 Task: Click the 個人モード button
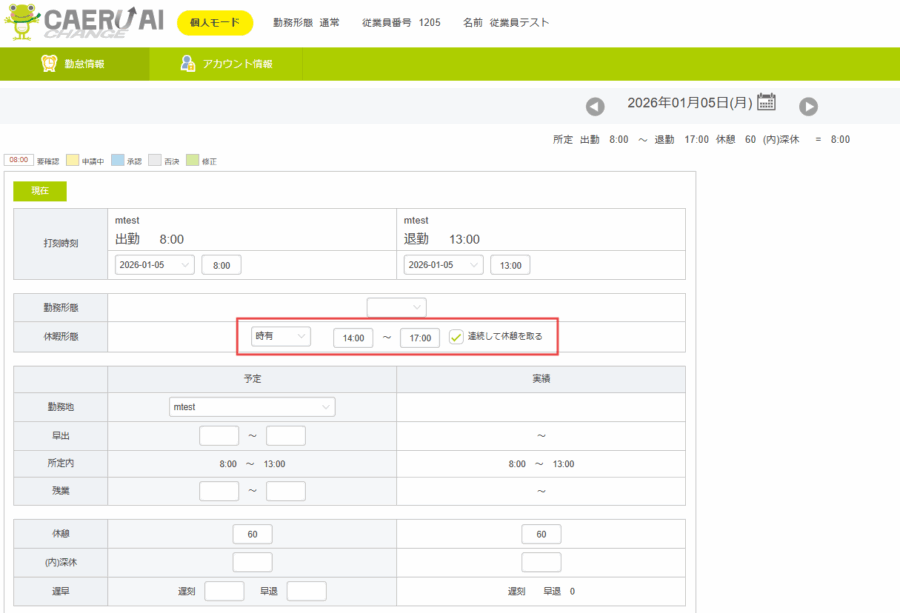[214, 23]
